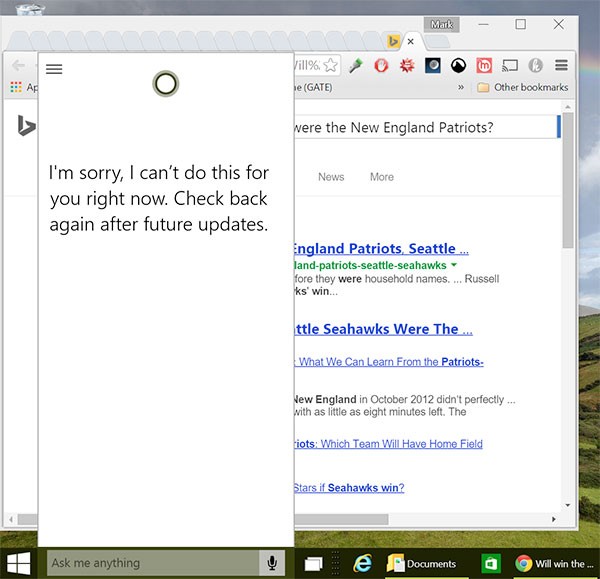Click the red stop-hand Adblock extension icon
The height and width of the screenshot is (579, 600).
pyautogui.click(x=381, y=65)
